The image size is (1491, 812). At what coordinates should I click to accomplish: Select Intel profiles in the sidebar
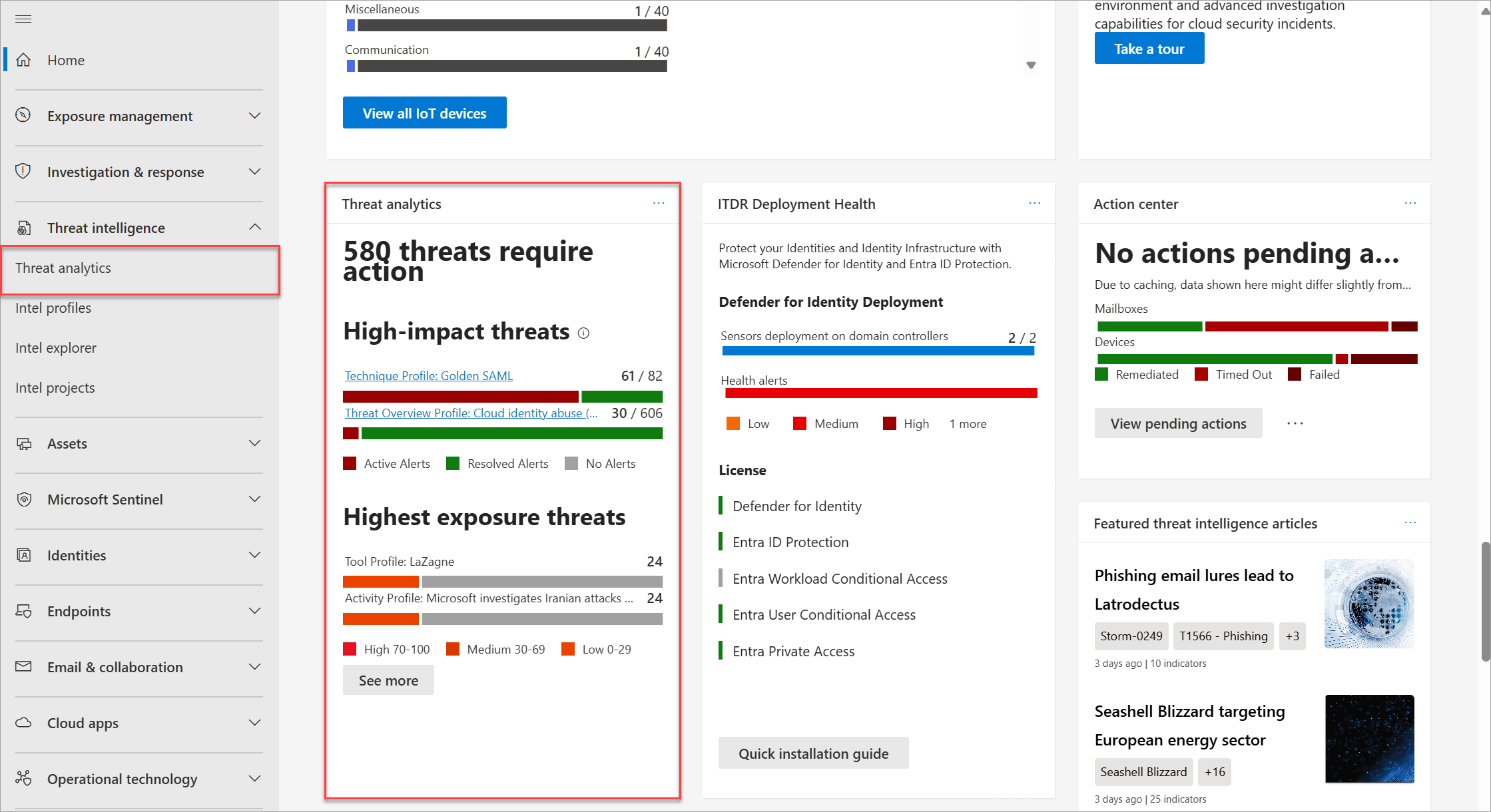coord(53,307)
